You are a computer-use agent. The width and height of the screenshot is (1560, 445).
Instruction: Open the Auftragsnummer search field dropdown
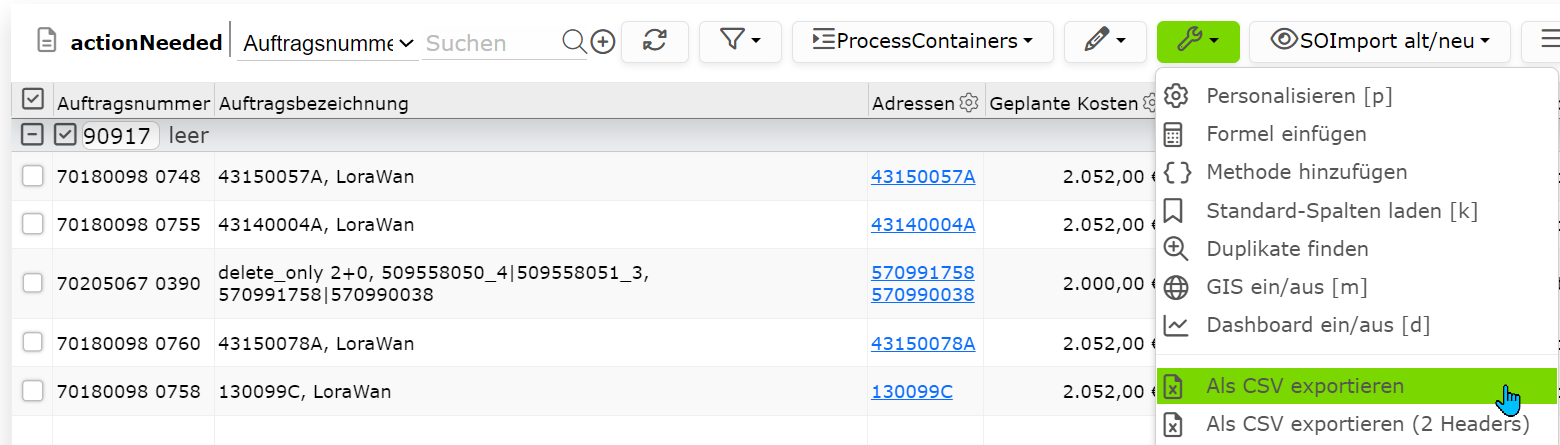pyautogui.click(x=330, y=43)
